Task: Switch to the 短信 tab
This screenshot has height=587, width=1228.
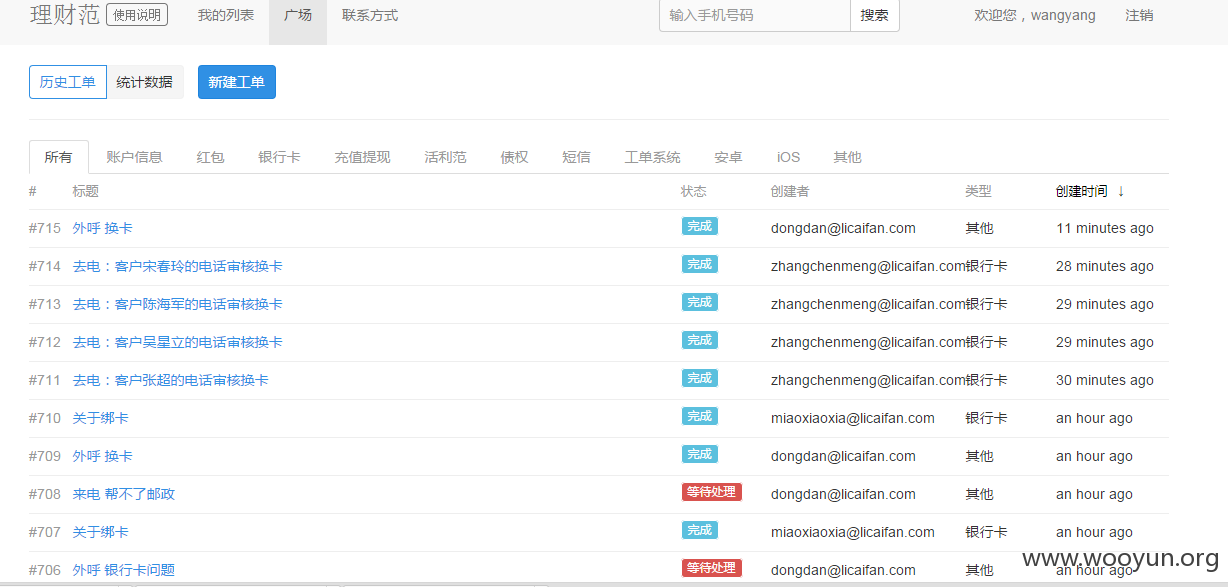Action: [576, 157]
